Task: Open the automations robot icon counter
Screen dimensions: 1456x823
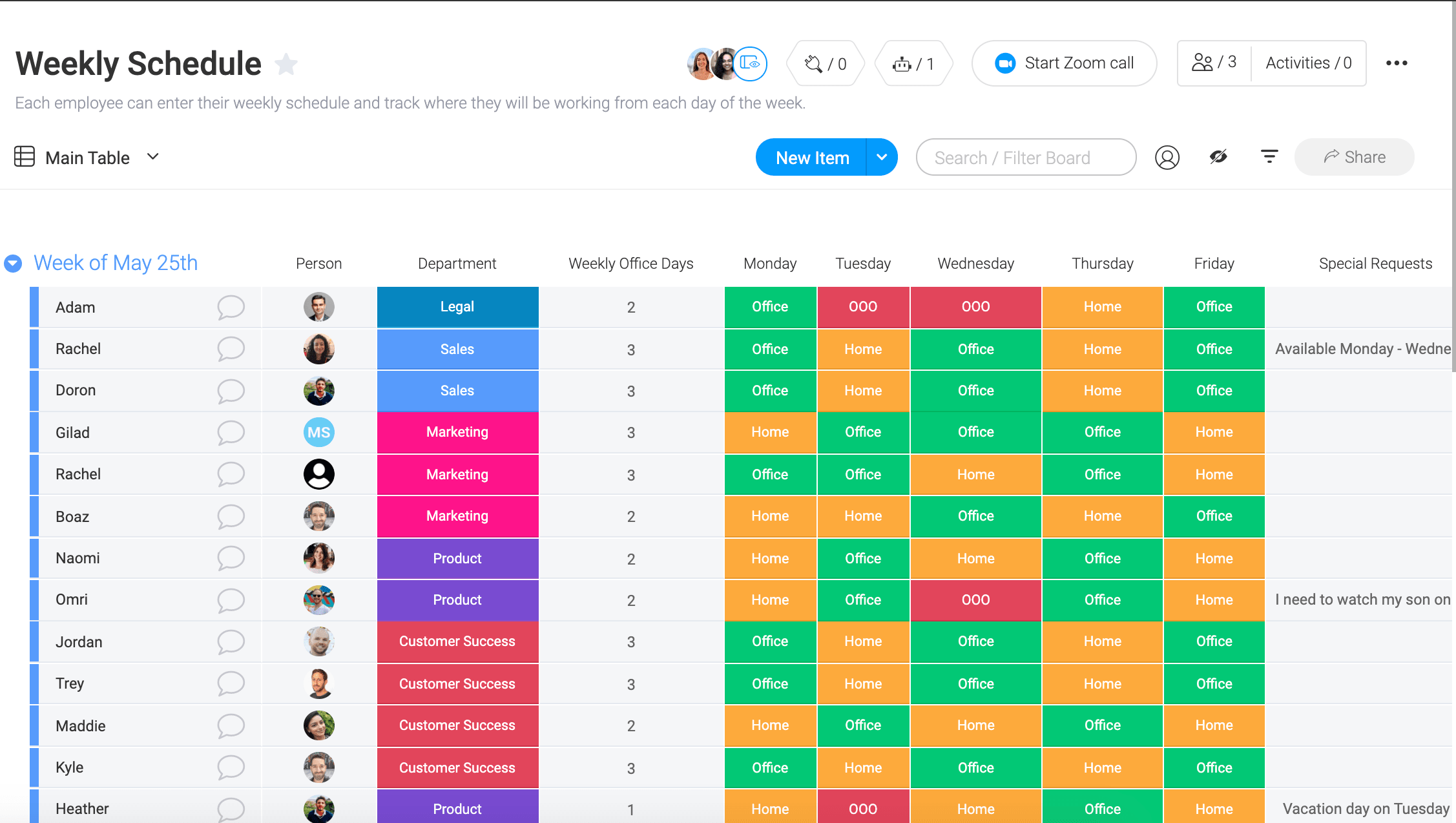Action: coord(913,63)
